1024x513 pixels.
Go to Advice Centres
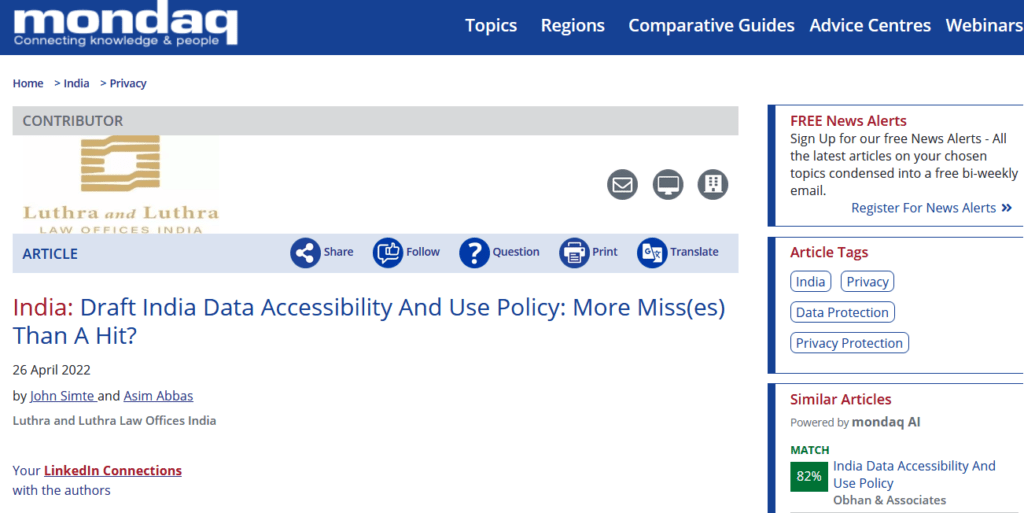pyautogui.click(x=870, y=26)
